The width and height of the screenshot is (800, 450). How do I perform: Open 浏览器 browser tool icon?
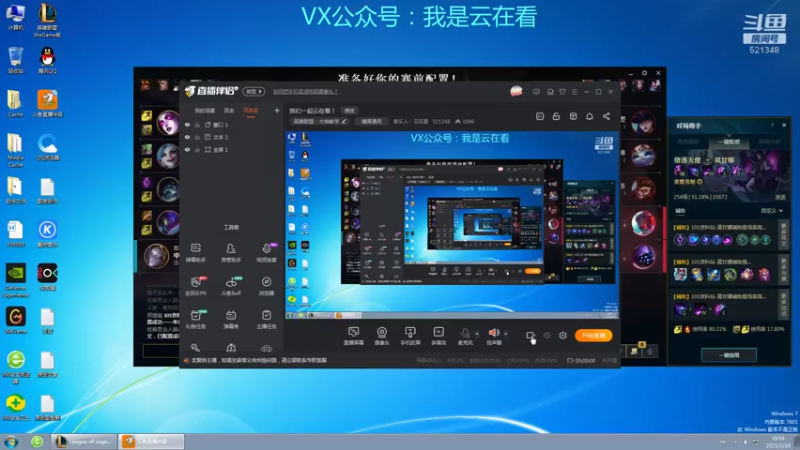[x=266, y=286]
